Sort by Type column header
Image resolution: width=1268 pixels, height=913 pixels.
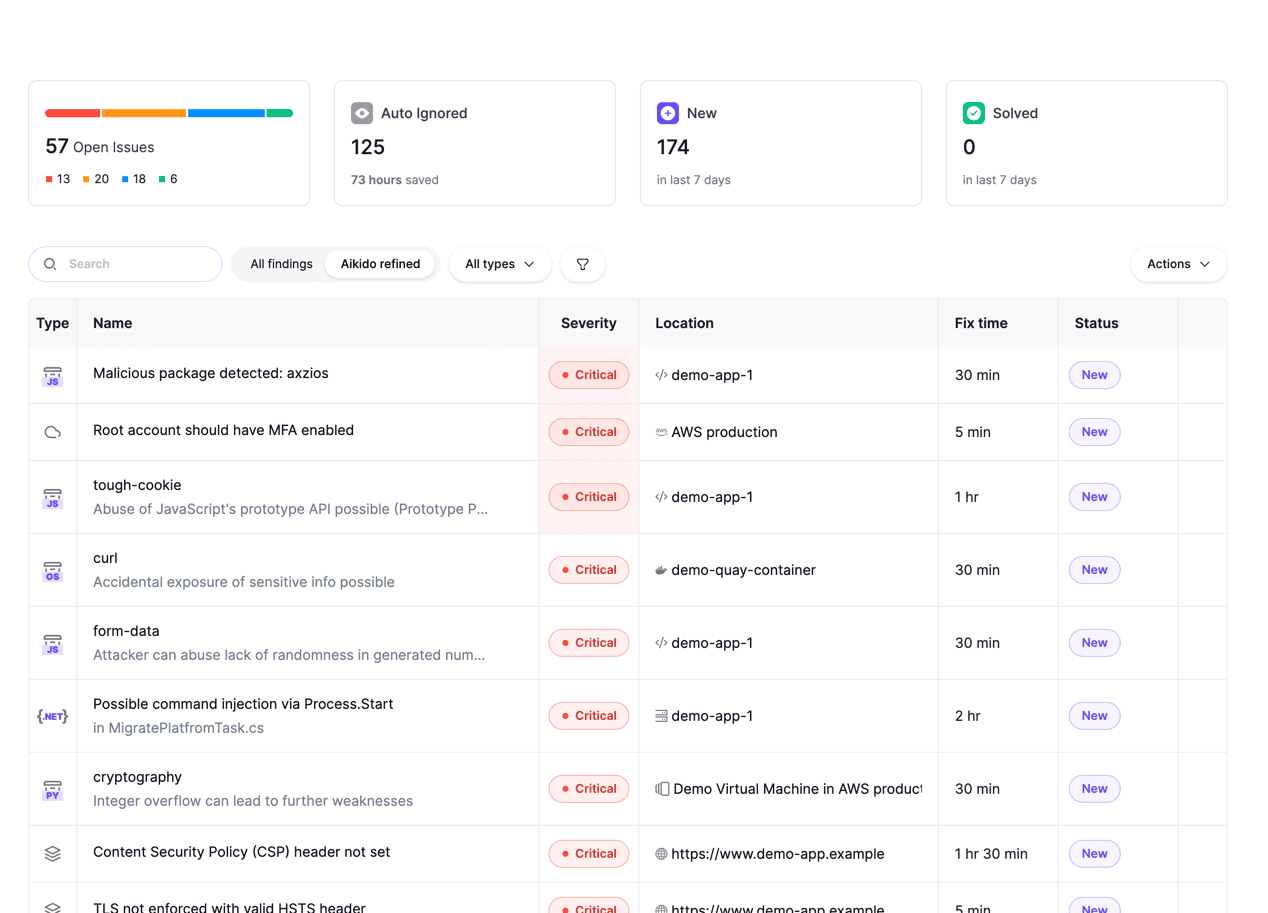pos(52,323)
